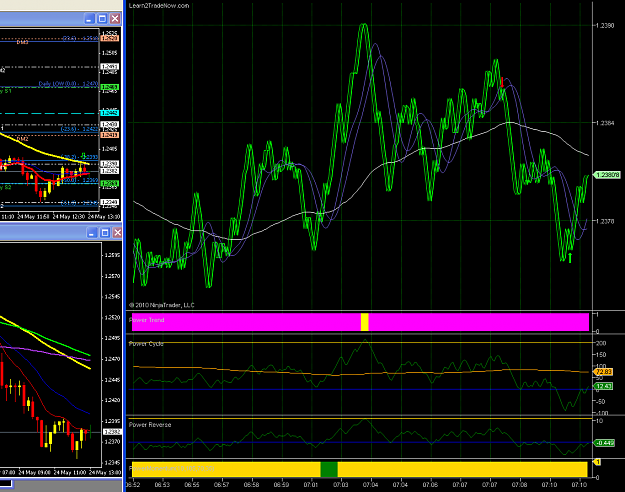
Task: Click the 06:52 time axis label
Action: pyautogui.click(x=133, y=485)
